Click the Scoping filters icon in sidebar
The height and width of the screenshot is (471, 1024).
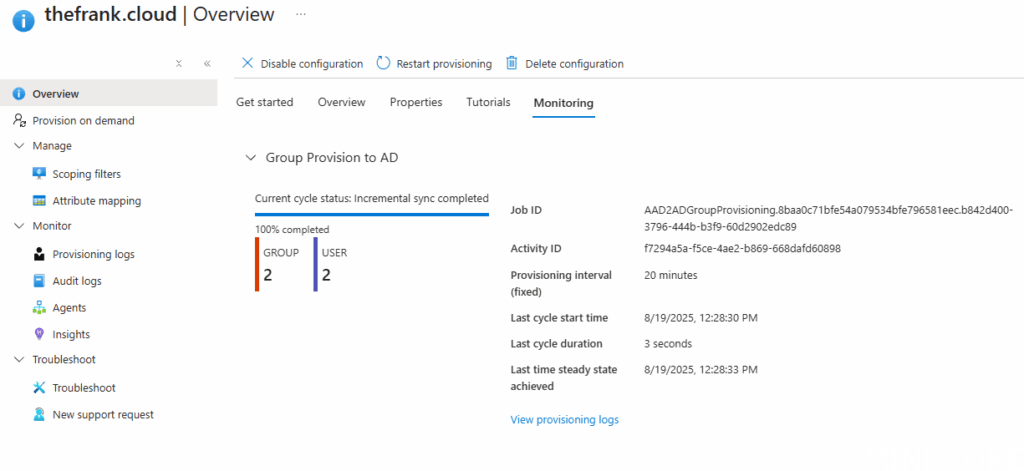tap(39, 174)
